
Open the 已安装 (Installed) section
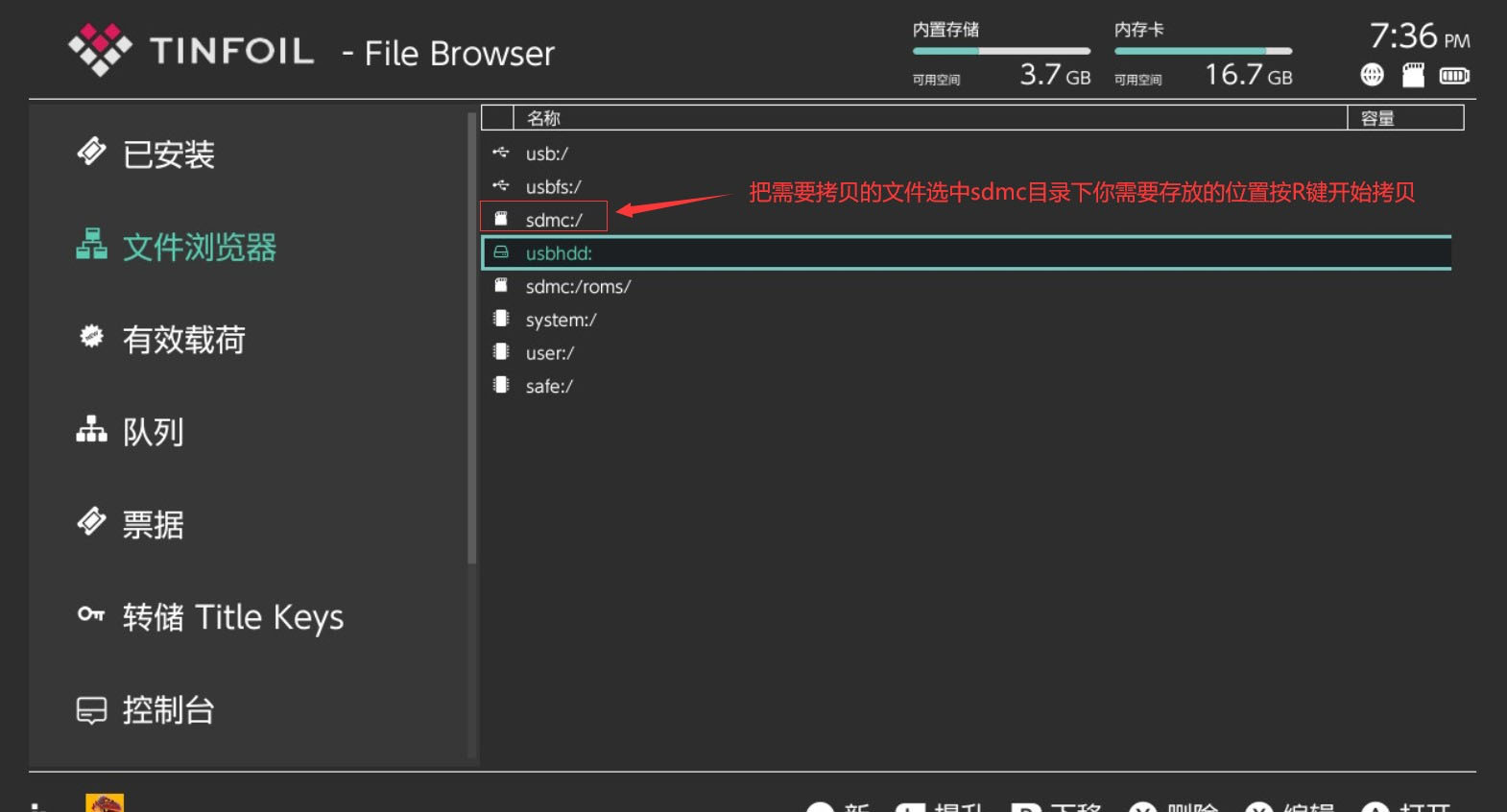tap(169, 155)
